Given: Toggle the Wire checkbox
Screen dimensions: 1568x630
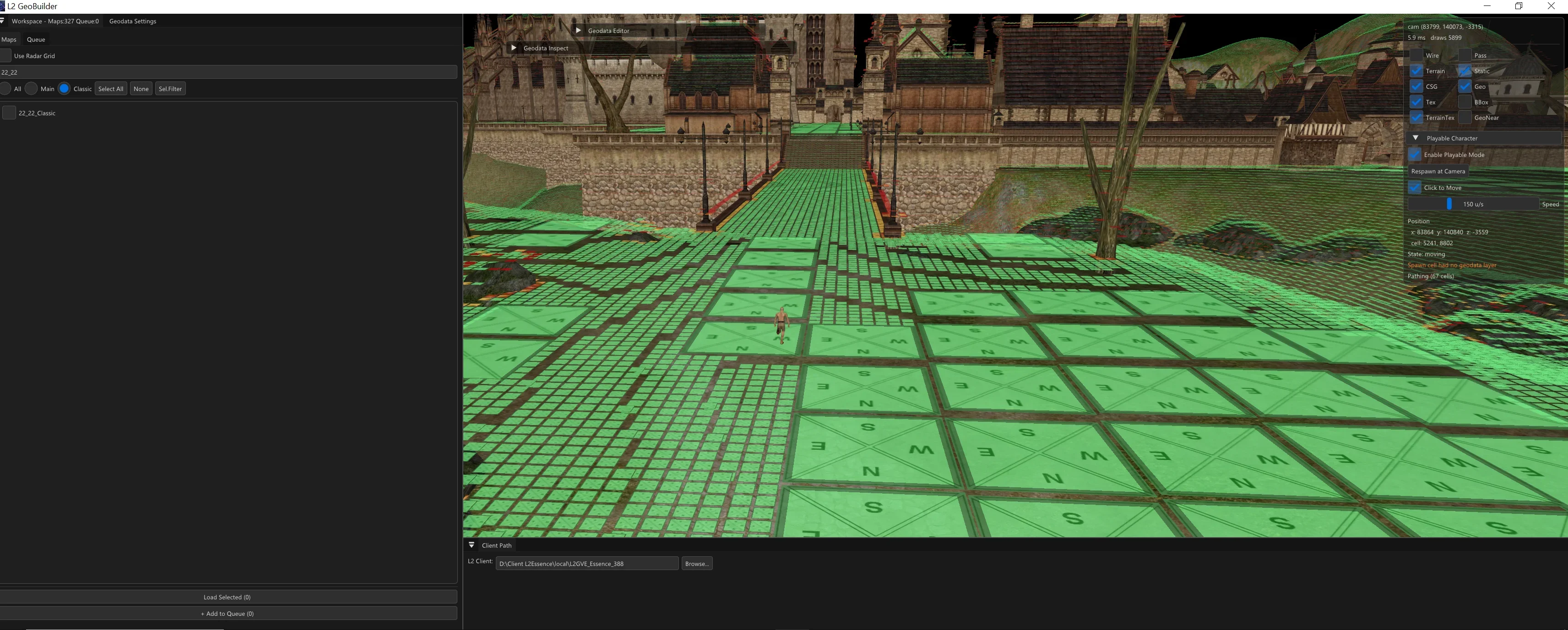Looking at the screenshot, I should coord(1416,55).
